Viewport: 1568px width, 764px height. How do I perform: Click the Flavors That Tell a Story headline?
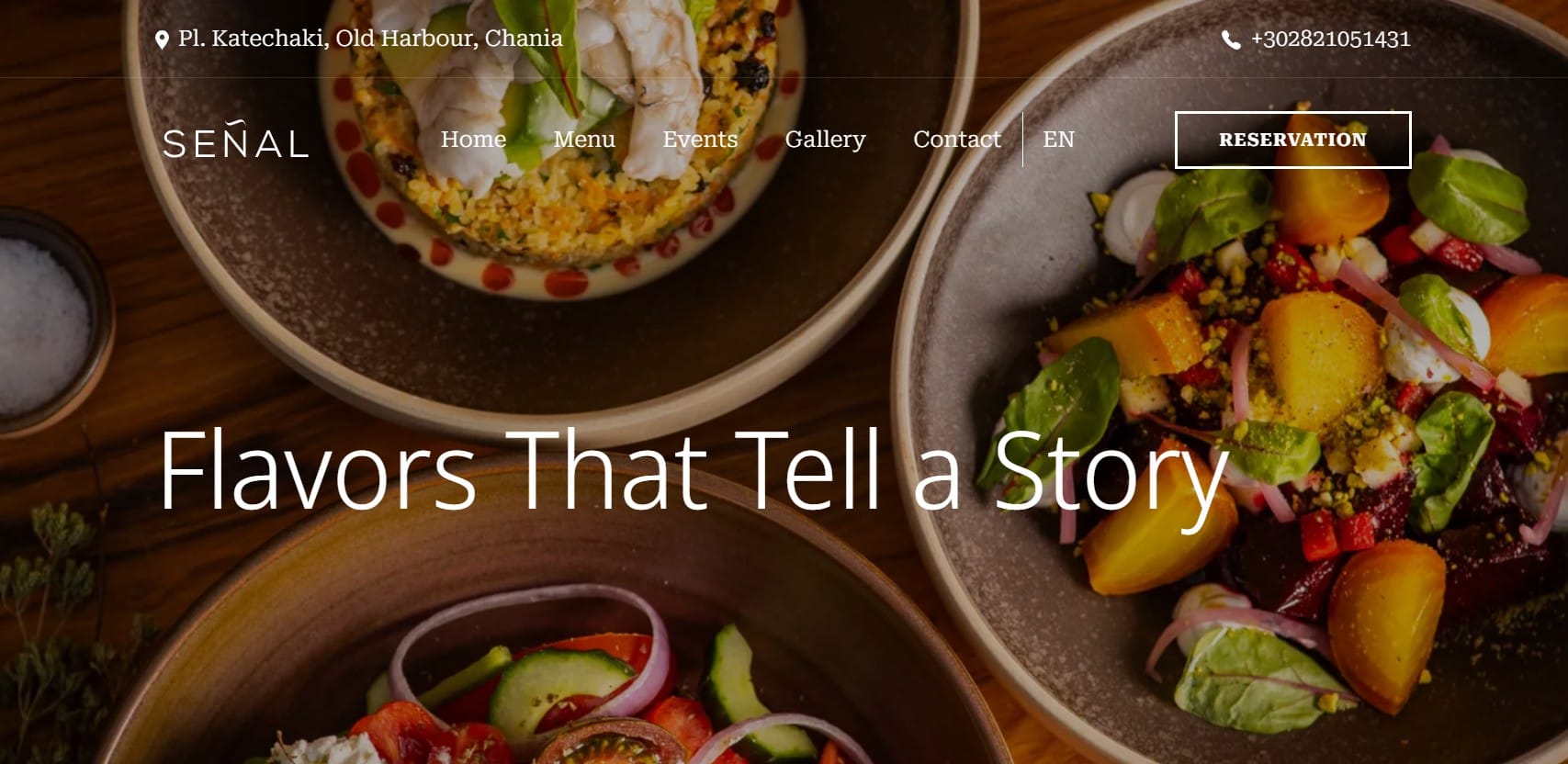pos(694,470)
